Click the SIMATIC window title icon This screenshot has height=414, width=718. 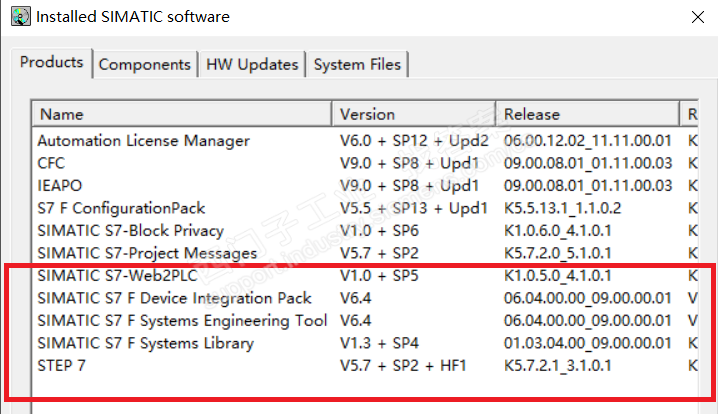click(x=19, y=17)
